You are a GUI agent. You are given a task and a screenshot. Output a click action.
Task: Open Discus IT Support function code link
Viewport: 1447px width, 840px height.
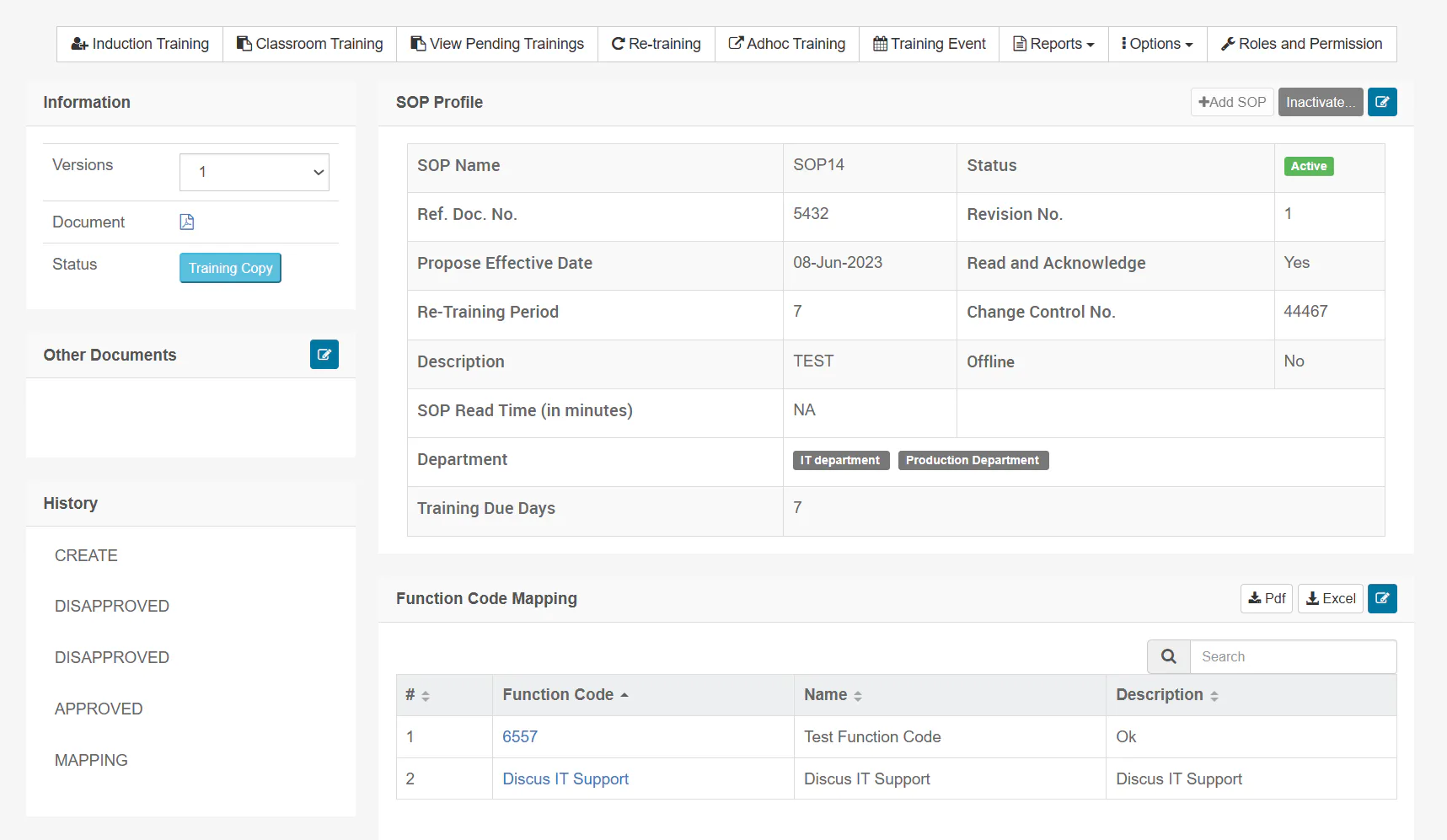tap(565, 778)
